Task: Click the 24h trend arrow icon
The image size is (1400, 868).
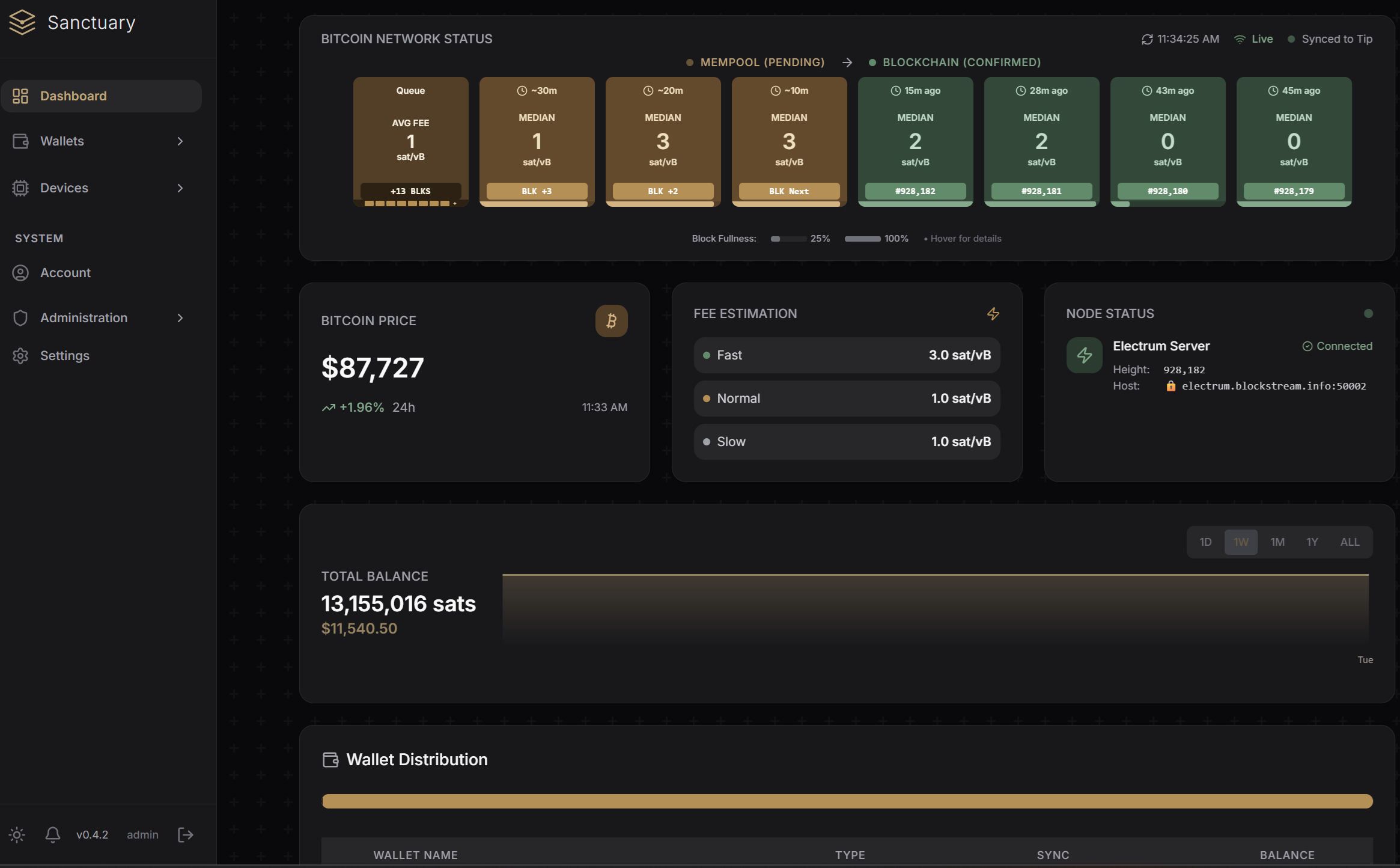Action: (329, 408)
